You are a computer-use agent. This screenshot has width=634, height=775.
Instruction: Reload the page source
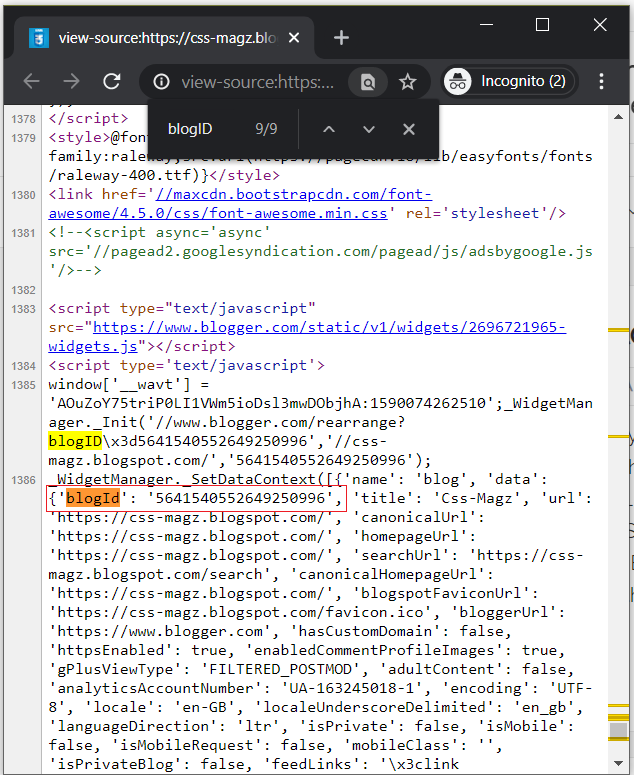112,81
